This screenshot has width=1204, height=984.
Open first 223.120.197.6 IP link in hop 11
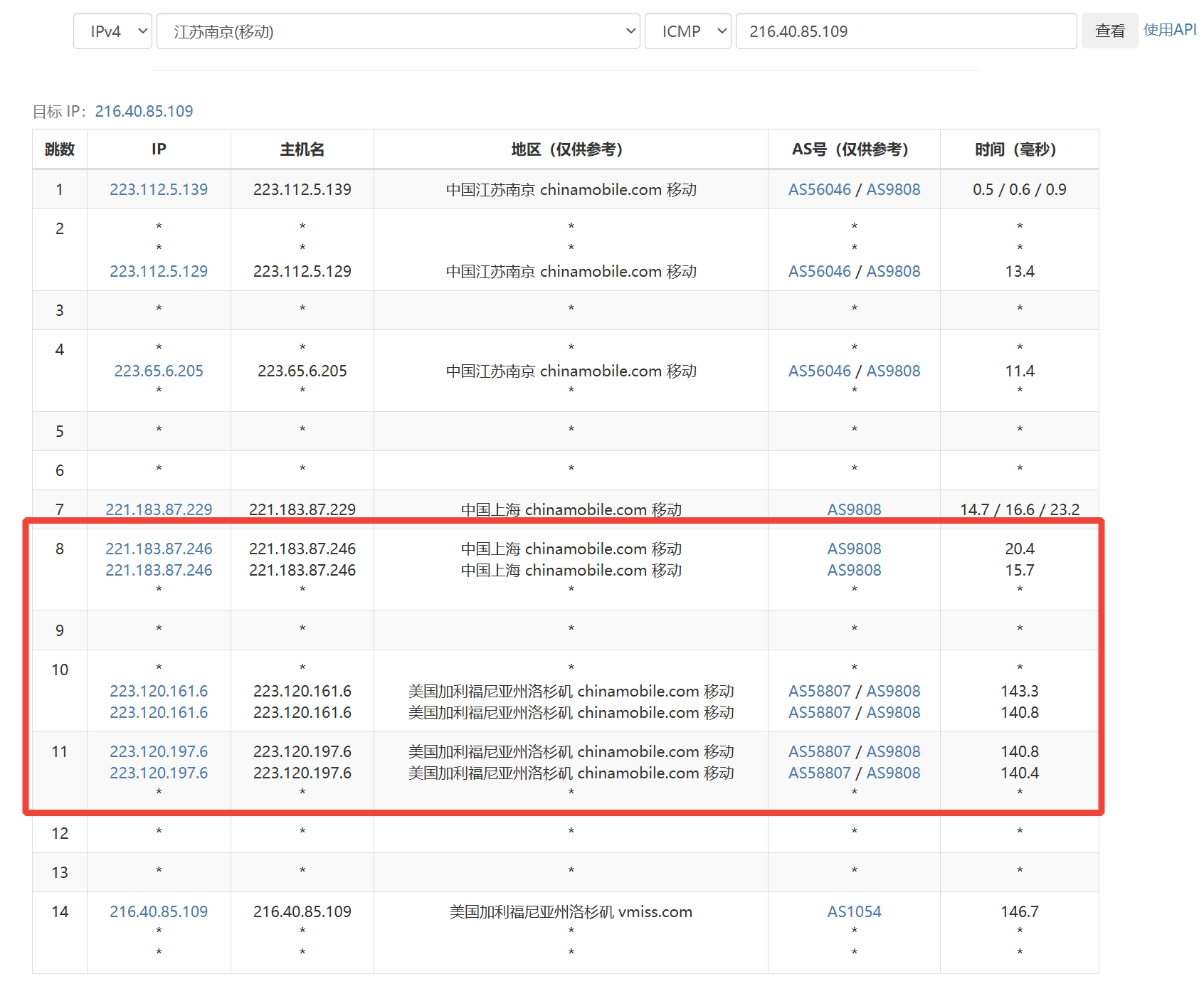(x=159, y=751)
